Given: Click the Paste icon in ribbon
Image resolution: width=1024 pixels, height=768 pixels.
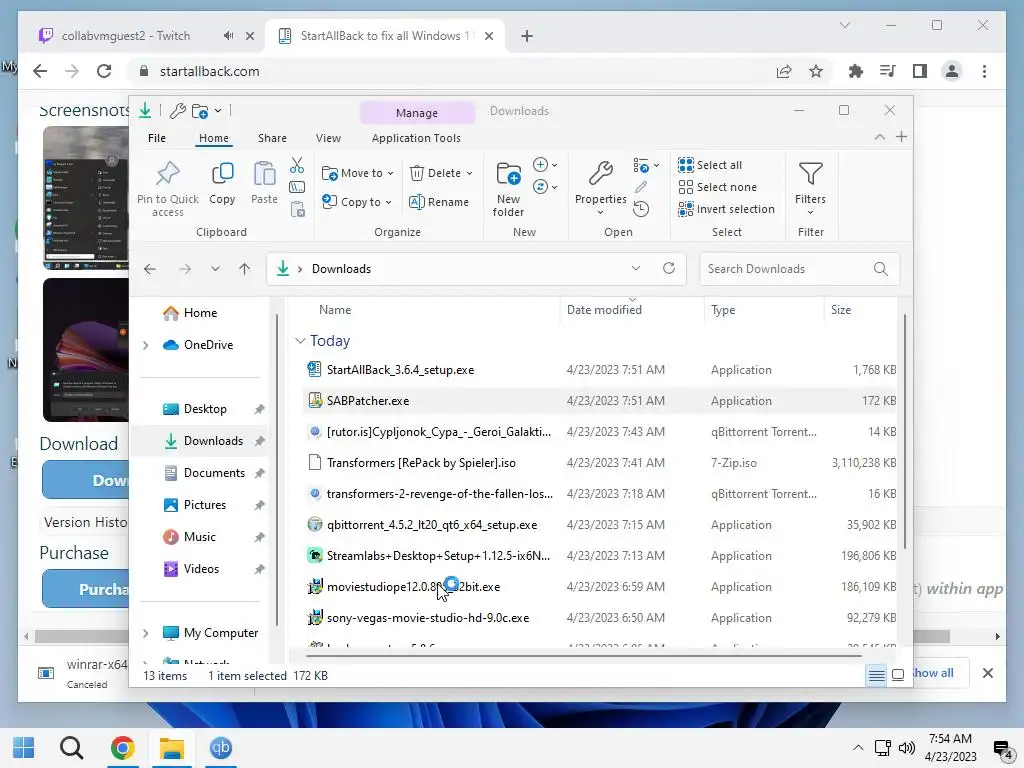Looking at the screenshot, I should [x=264, y=174].
